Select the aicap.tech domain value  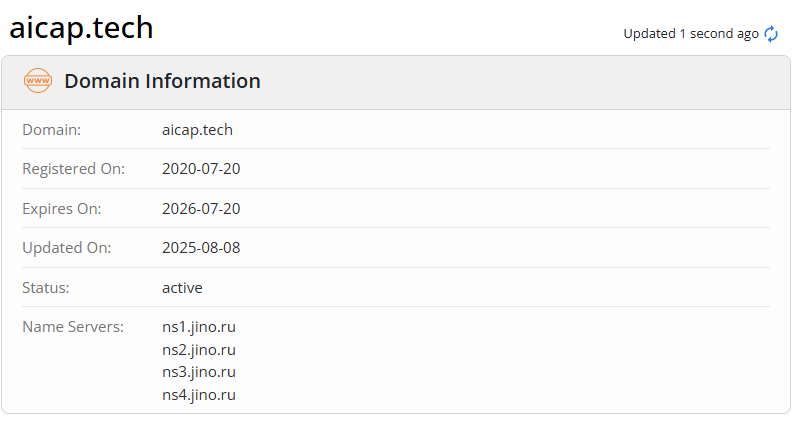(197, 130)
